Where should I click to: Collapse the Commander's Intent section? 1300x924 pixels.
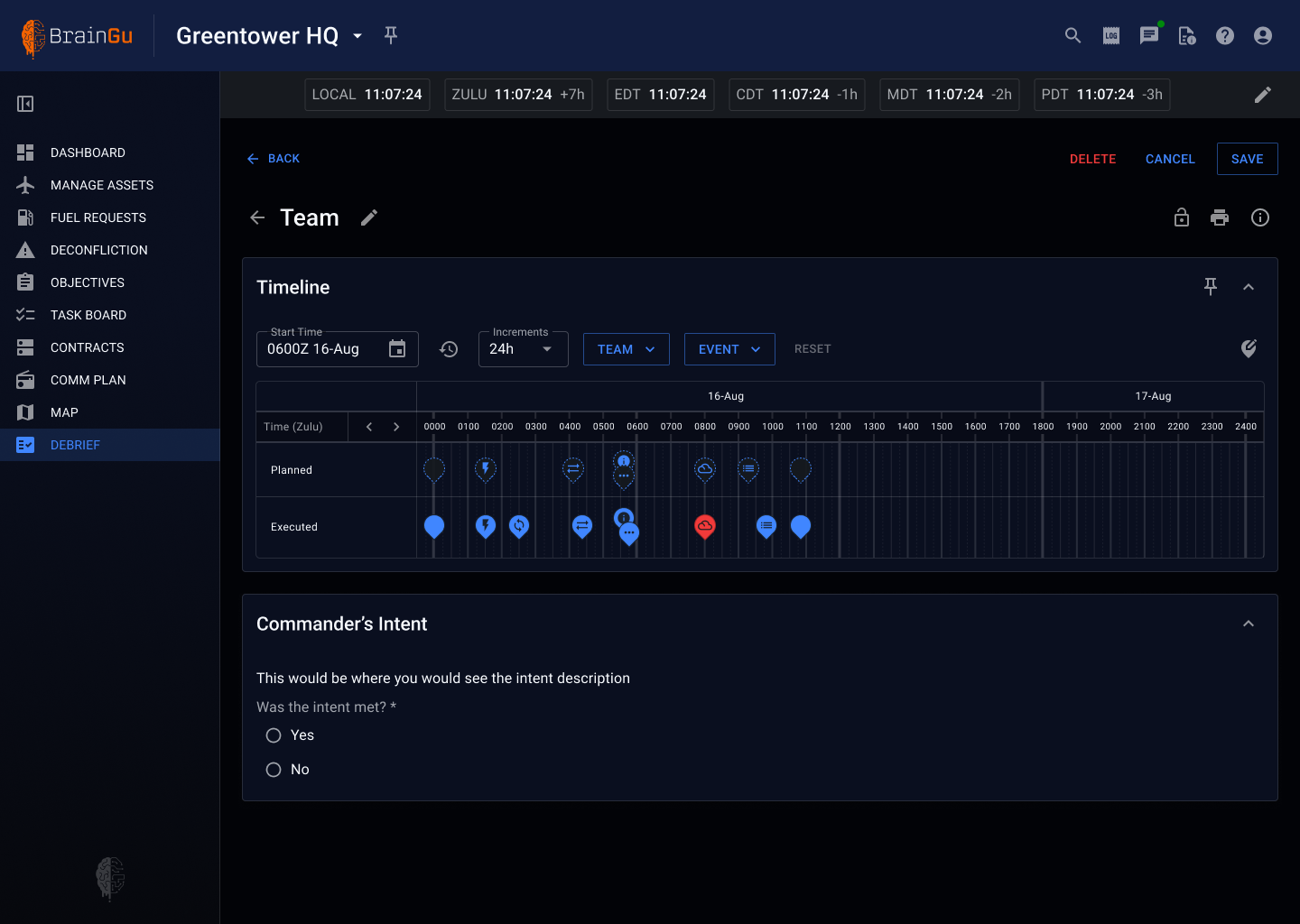(x=1249, y=624)
